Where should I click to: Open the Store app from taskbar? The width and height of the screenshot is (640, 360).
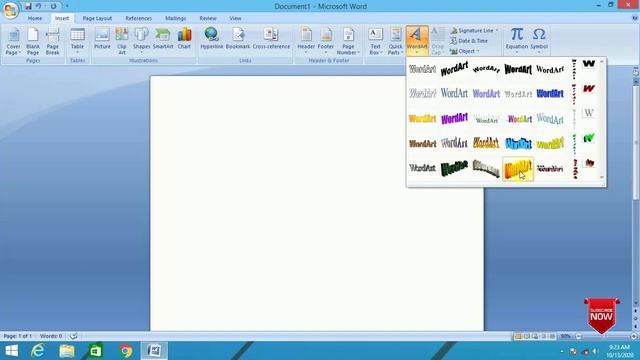pyautogui.click(x=96, y=351)
